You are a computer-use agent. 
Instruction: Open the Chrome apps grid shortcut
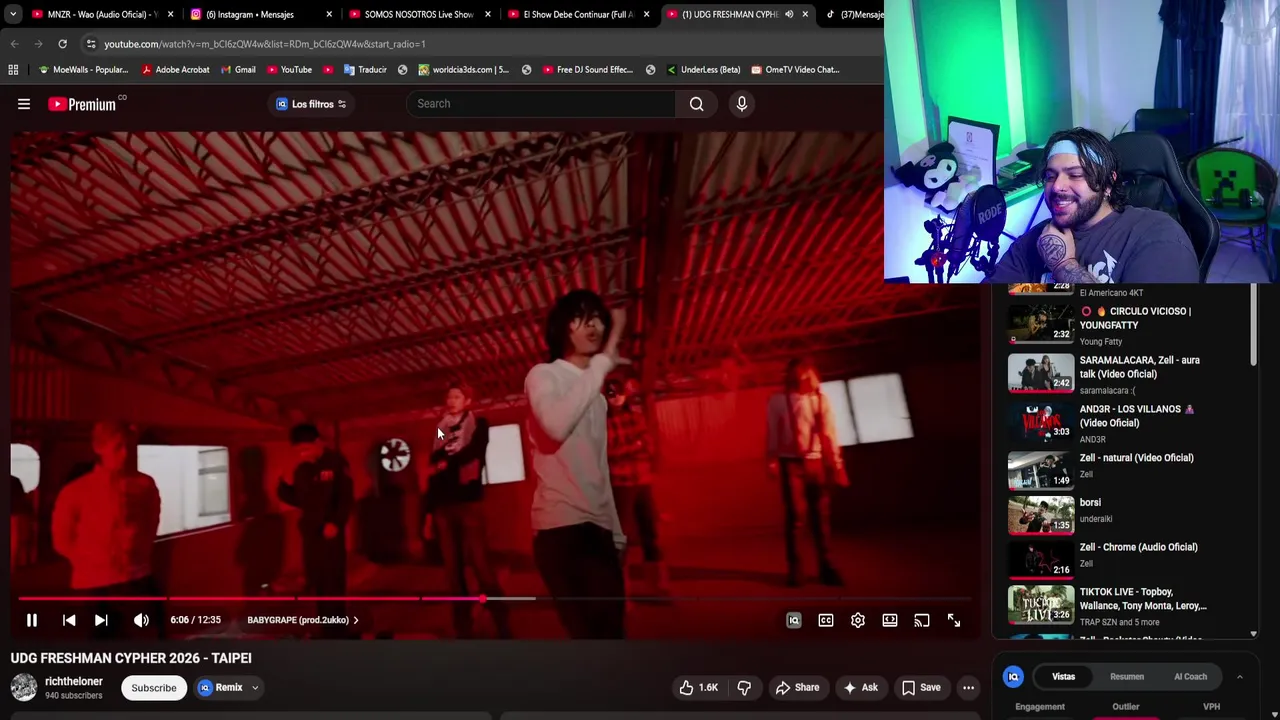[13, 70]
